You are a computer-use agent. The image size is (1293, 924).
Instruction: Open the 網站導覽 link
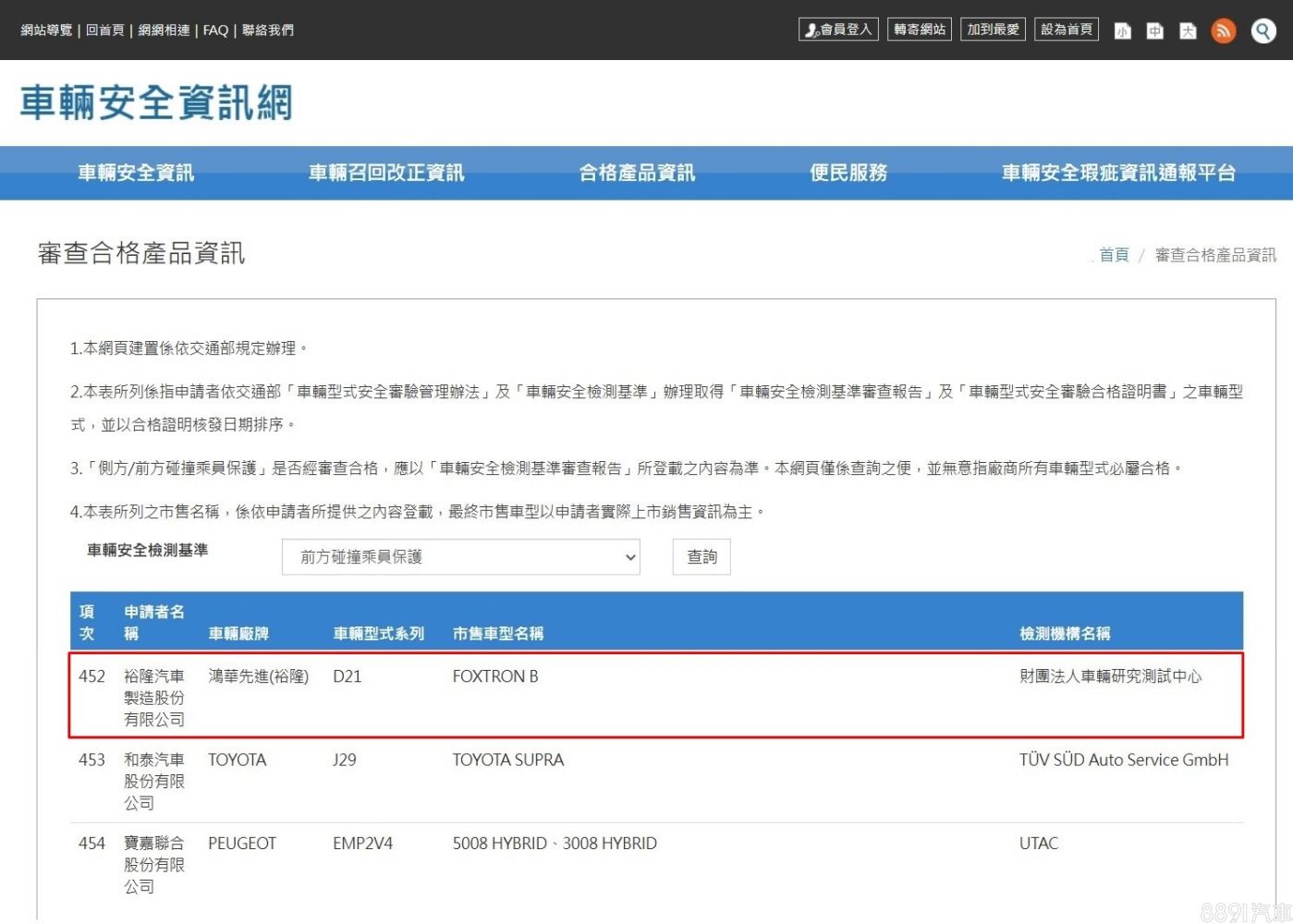(46, 30)
